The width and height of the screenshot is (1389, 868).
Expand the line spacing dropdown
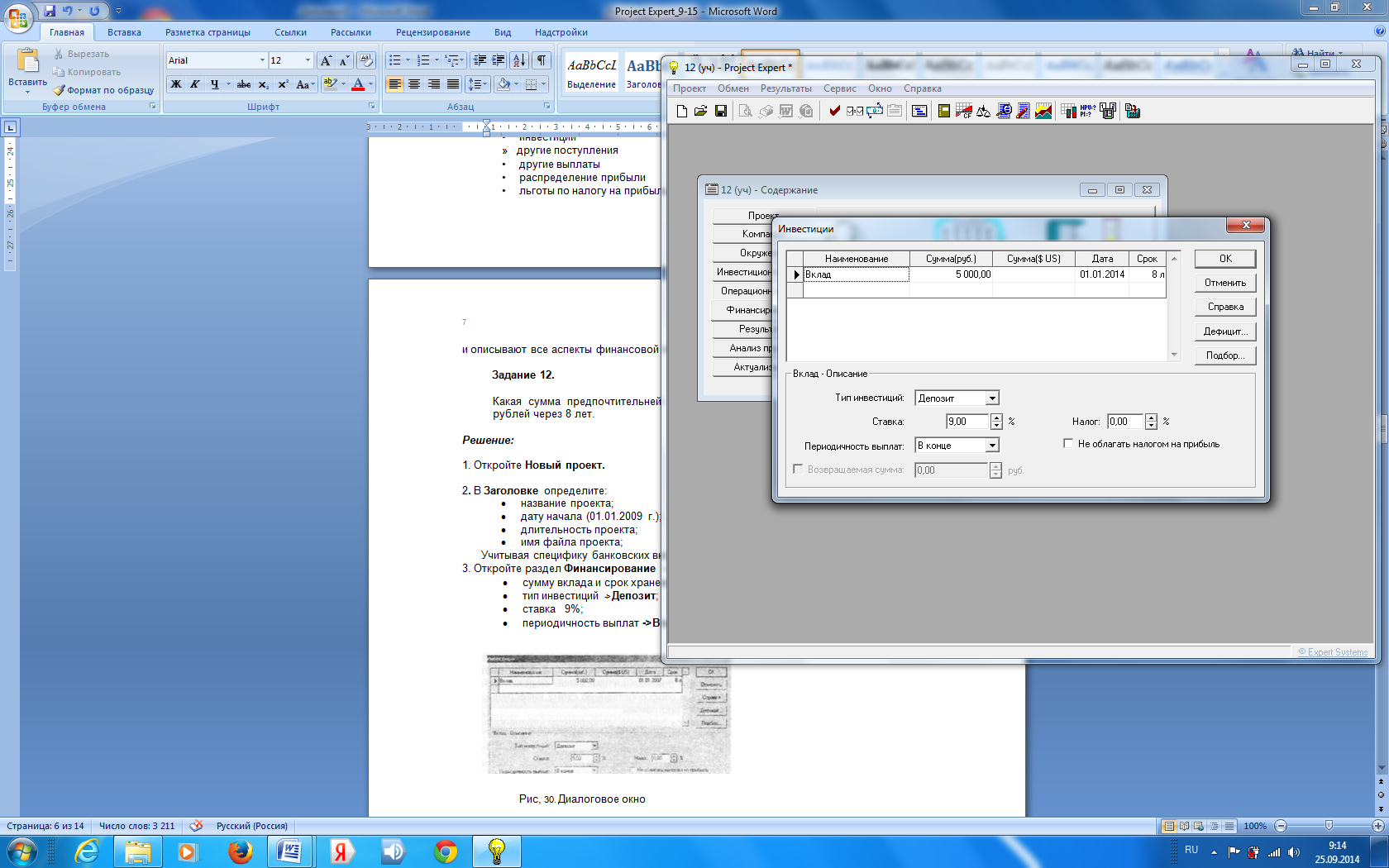486,84
